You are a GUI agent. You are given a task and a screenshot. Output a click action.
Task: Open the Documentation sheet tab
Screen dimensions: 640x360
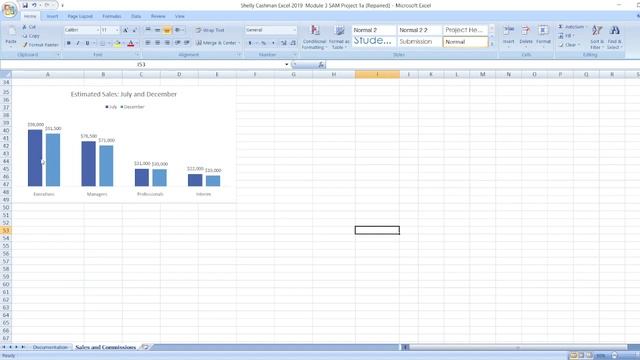[50, 347]
